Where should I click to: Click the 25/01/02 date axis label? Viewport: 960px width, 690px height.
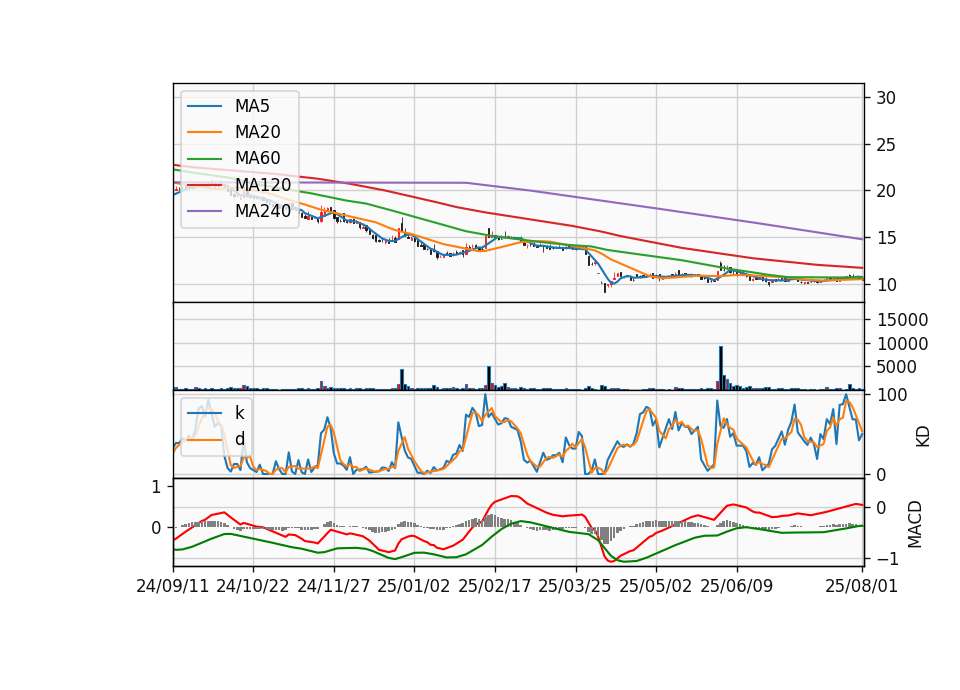(x=414, y=586)
